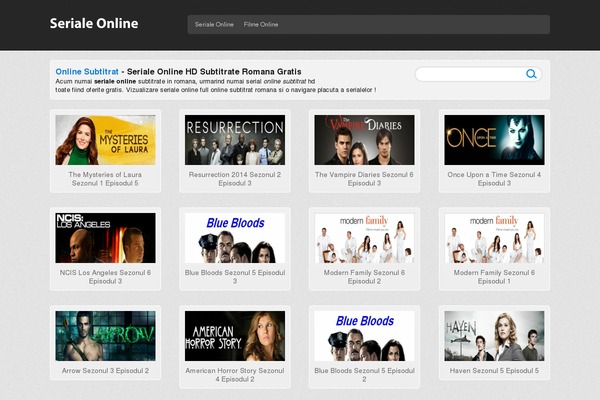Viewport: 600px width, 400px height.
Task: Click American Horror Story Sezonul 4 title
Action: click(235, 375)
